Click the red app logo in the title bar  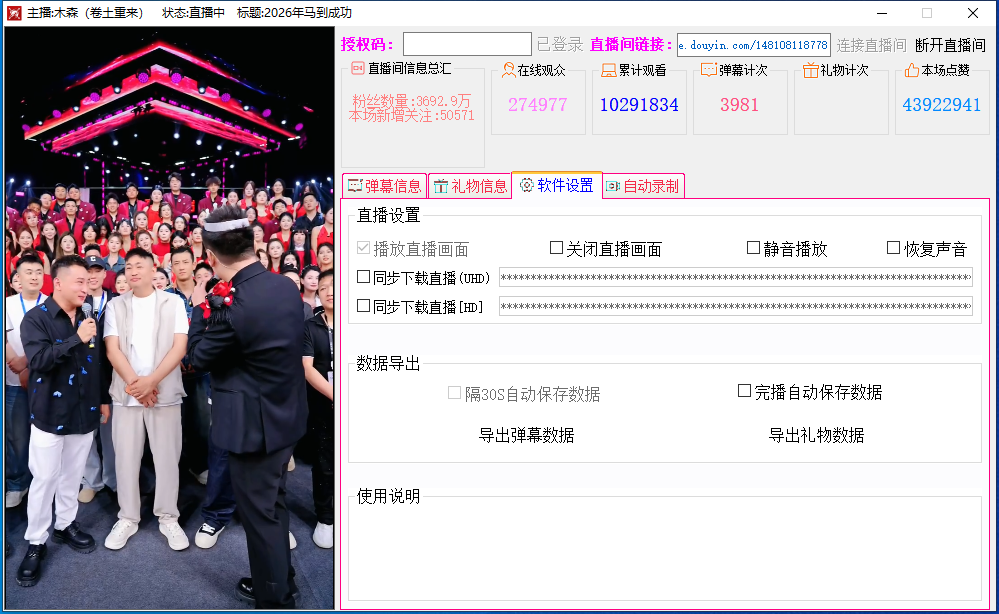click(14, 13)
